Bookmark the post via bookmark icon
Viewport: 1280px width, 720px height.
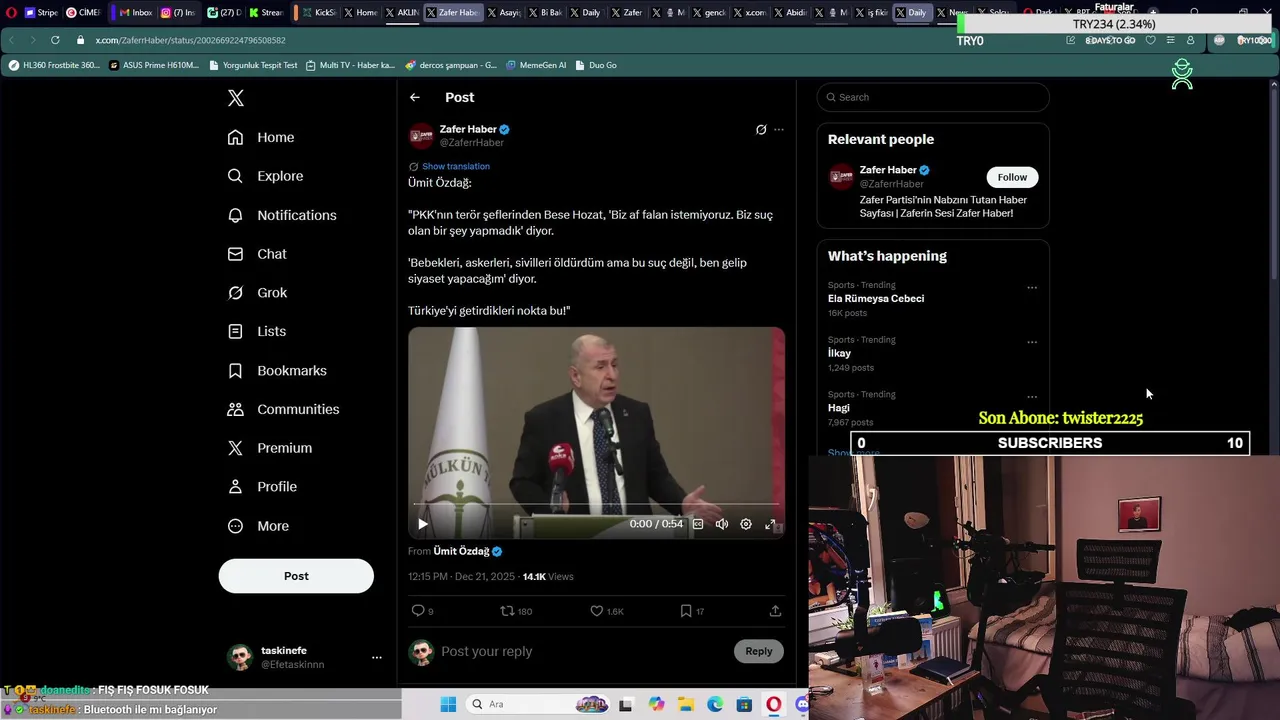point(692,611)
